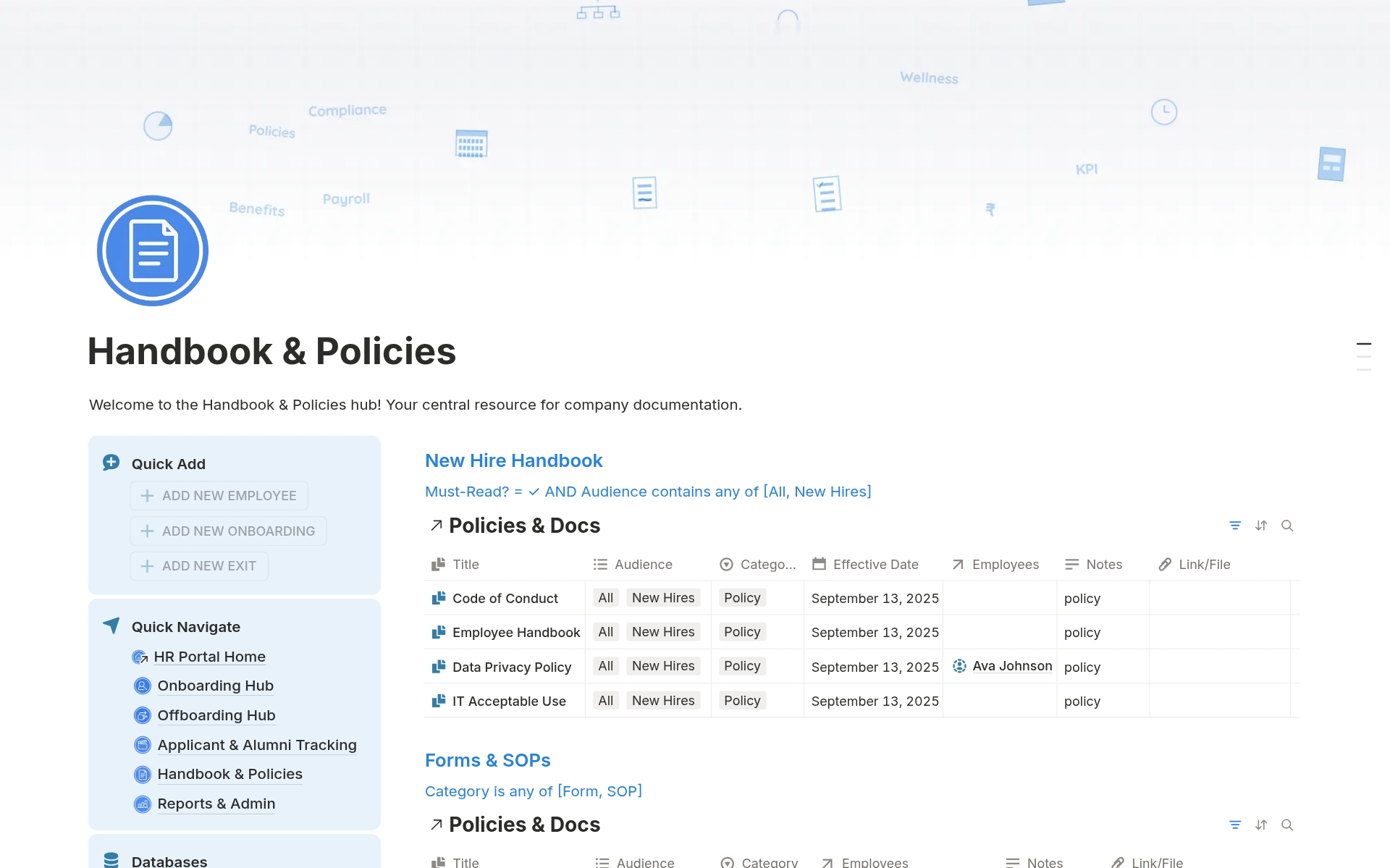Viewport: 1390px width, 868px height.
Task: Open sort for Forms & SOPs table
Action: [1261, 825]
